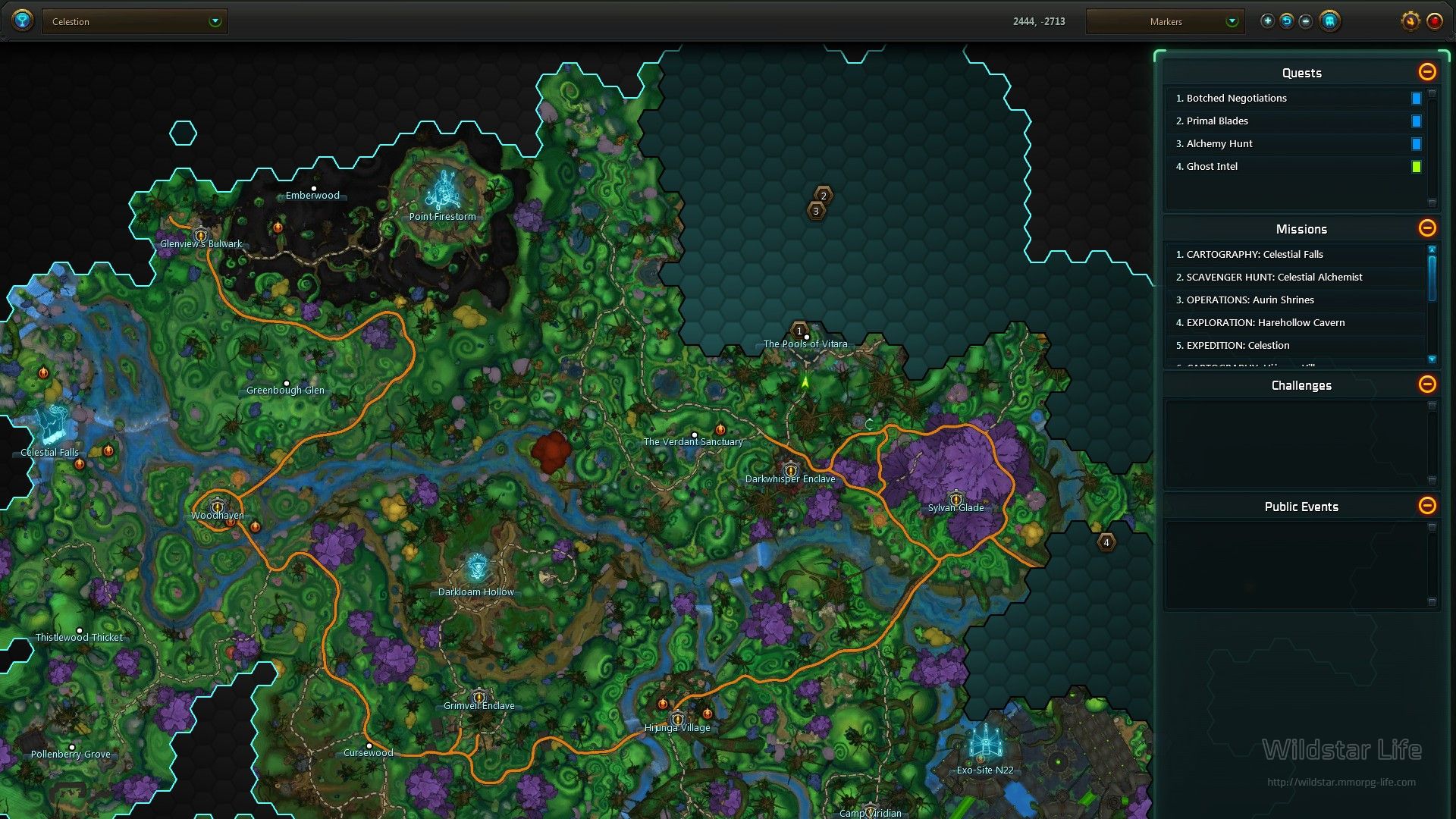Click the Thistlewood Thicket label

click(79, 638)
